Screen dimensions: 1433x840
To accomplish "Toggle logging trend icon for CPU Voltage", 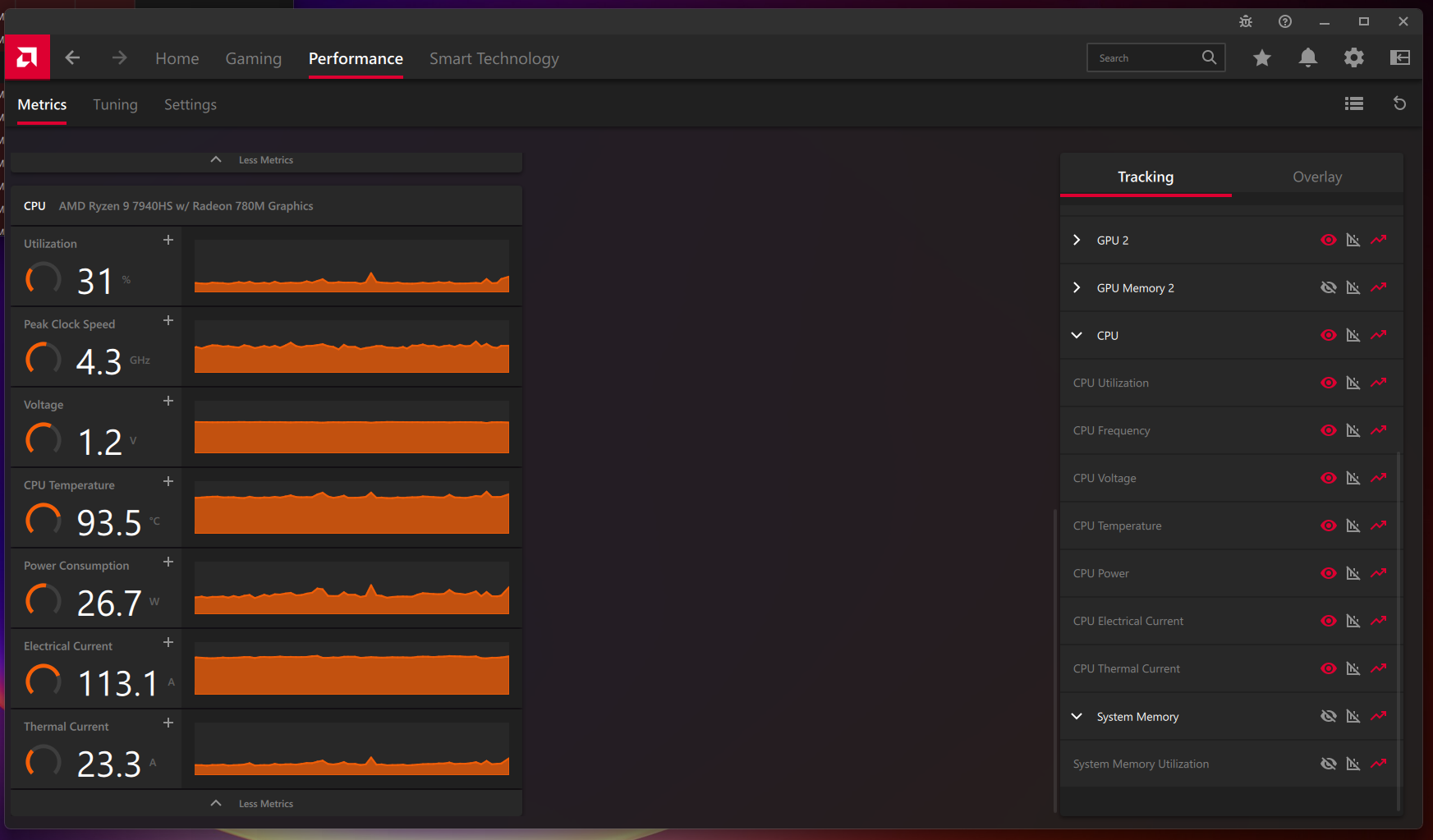I will [x=1379, y=478].
